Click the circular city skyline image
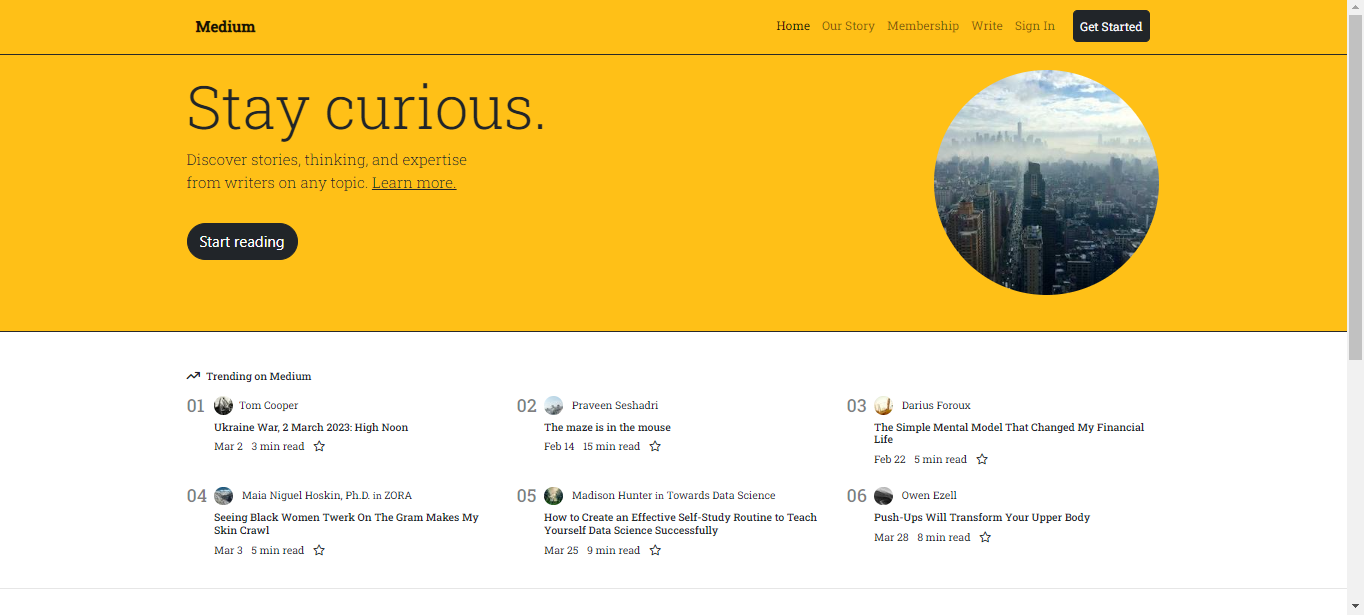Viewport: 1364px width, 615px height. click(1046, 182)
